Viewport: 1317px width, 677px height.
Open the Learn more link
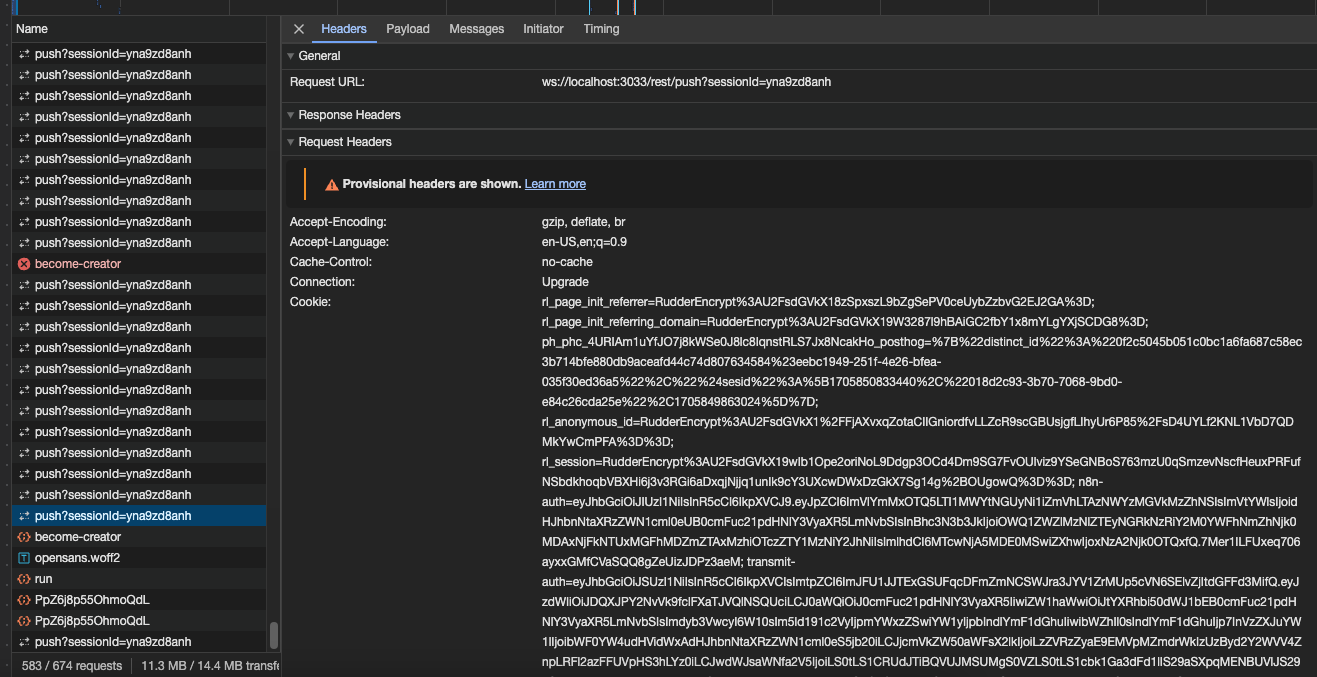555,183
